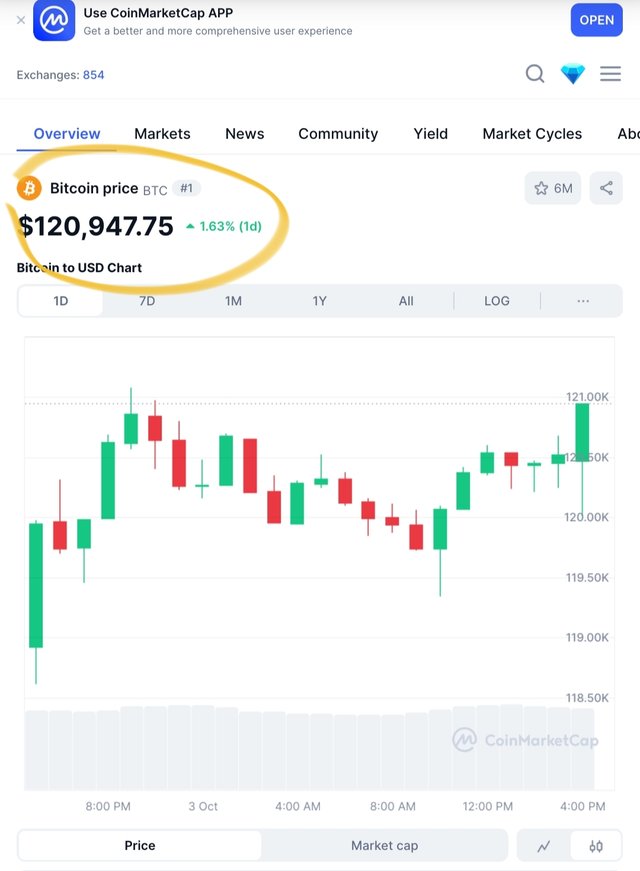Toggle LOG scale on chart
The width and height of the screenshot is (640, 871).
click(497, 301)
